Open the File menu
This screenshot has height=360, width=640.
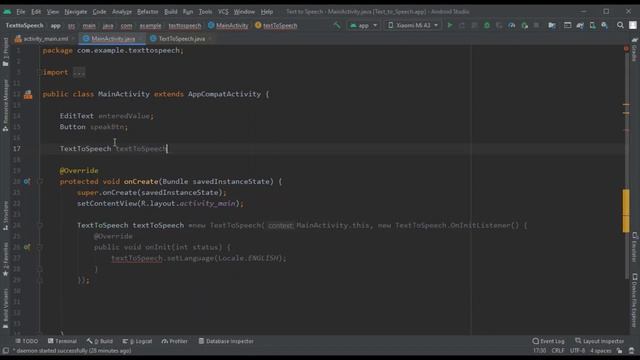20,12
